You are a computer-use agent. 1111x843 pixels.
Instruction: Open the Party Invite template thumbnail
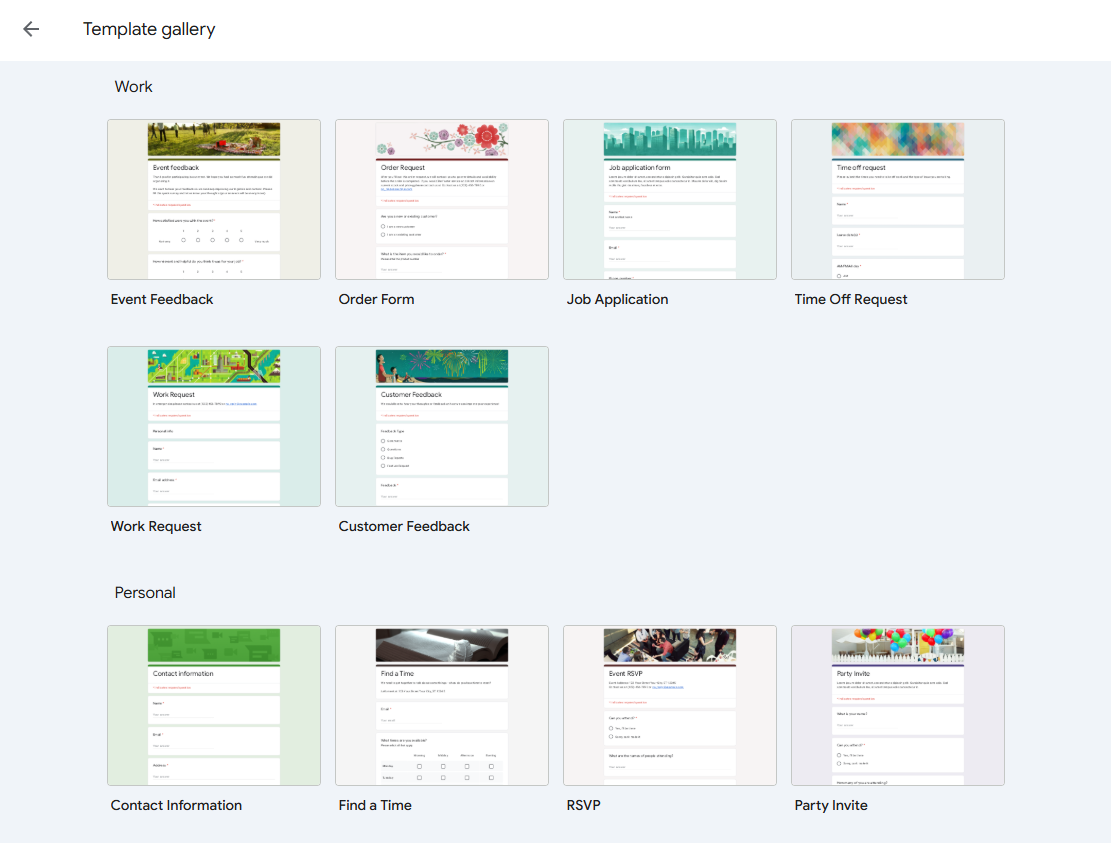coord(898,706)
